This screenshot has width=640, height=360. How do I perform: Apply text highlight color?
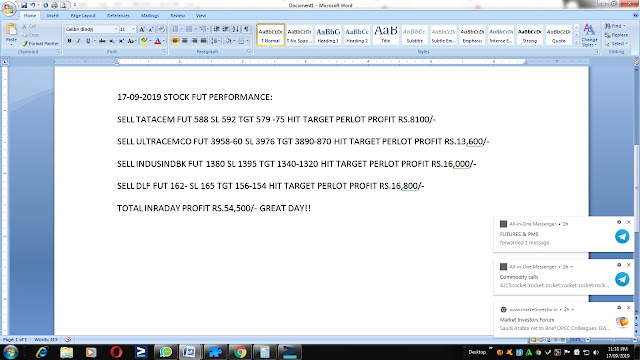(x=144, y=41)
